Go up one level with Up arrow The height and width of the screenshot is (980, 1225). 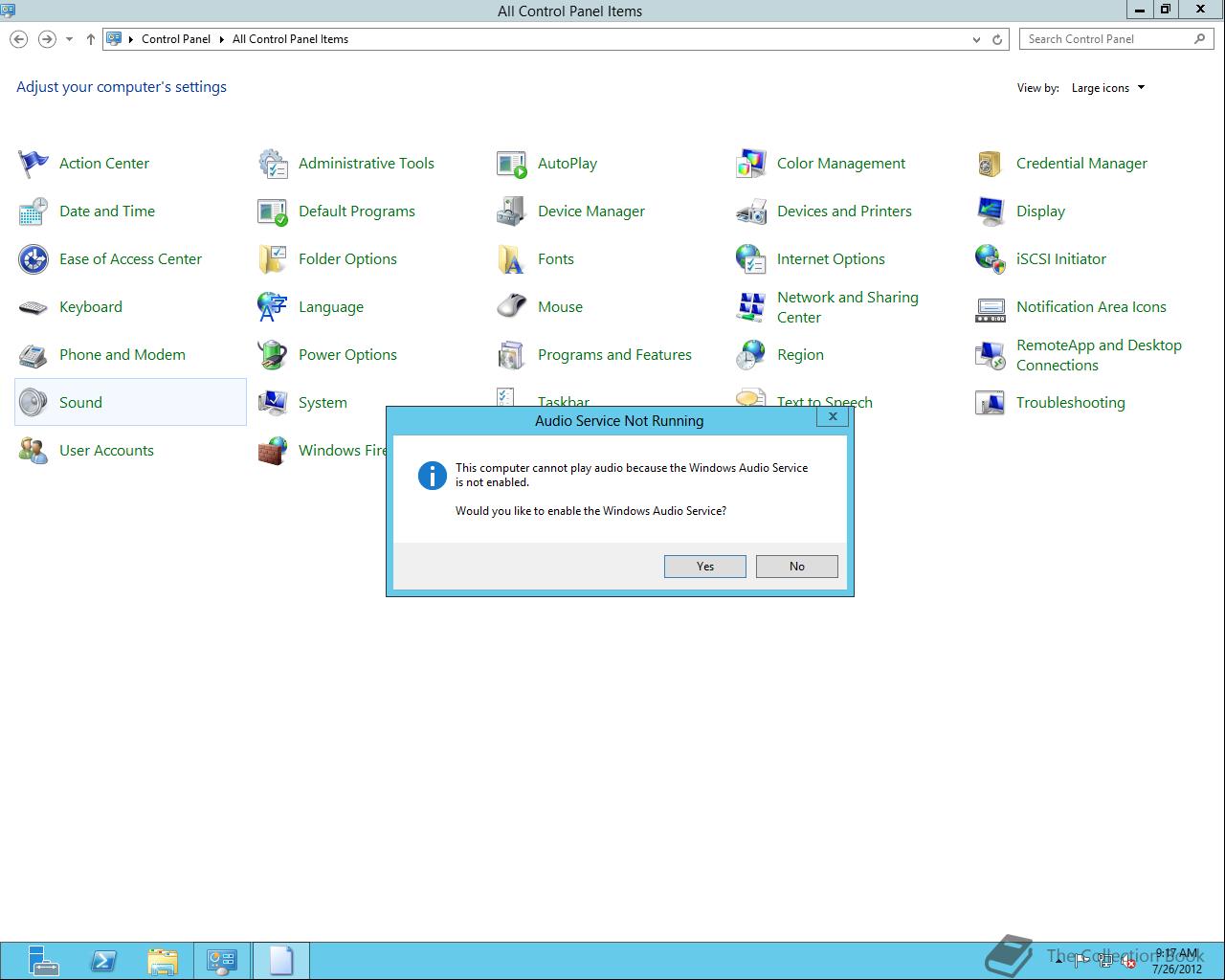pos(91,39)
